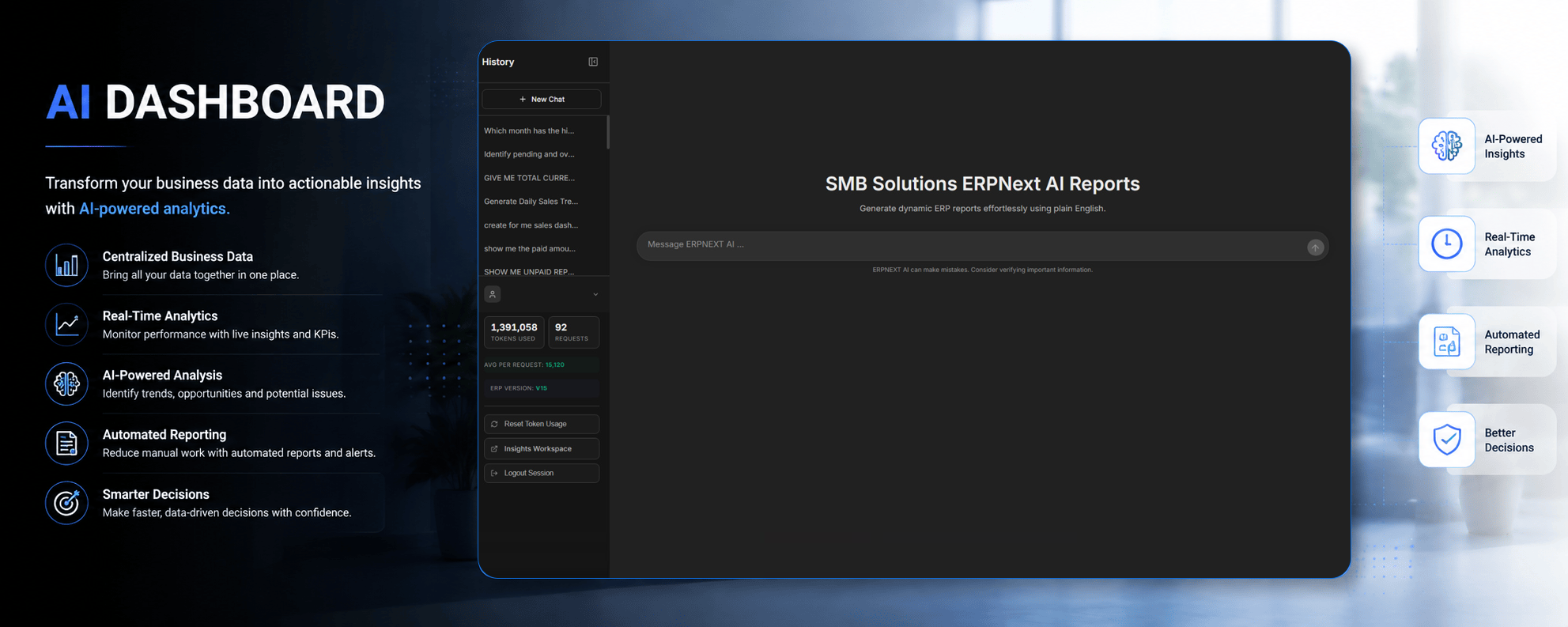Click 'SMB Solutions ERPNext AI Reports' heading
The image size is (1568, 627).
pyautogui.click(x=982, y=183)
